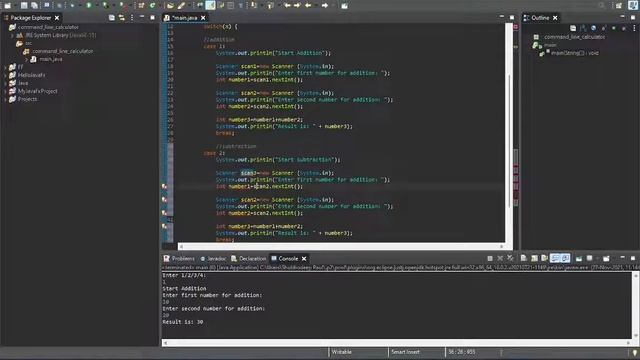640x360 pixels.
Task: Run the program with green Run icon
Action: (89, 6)
